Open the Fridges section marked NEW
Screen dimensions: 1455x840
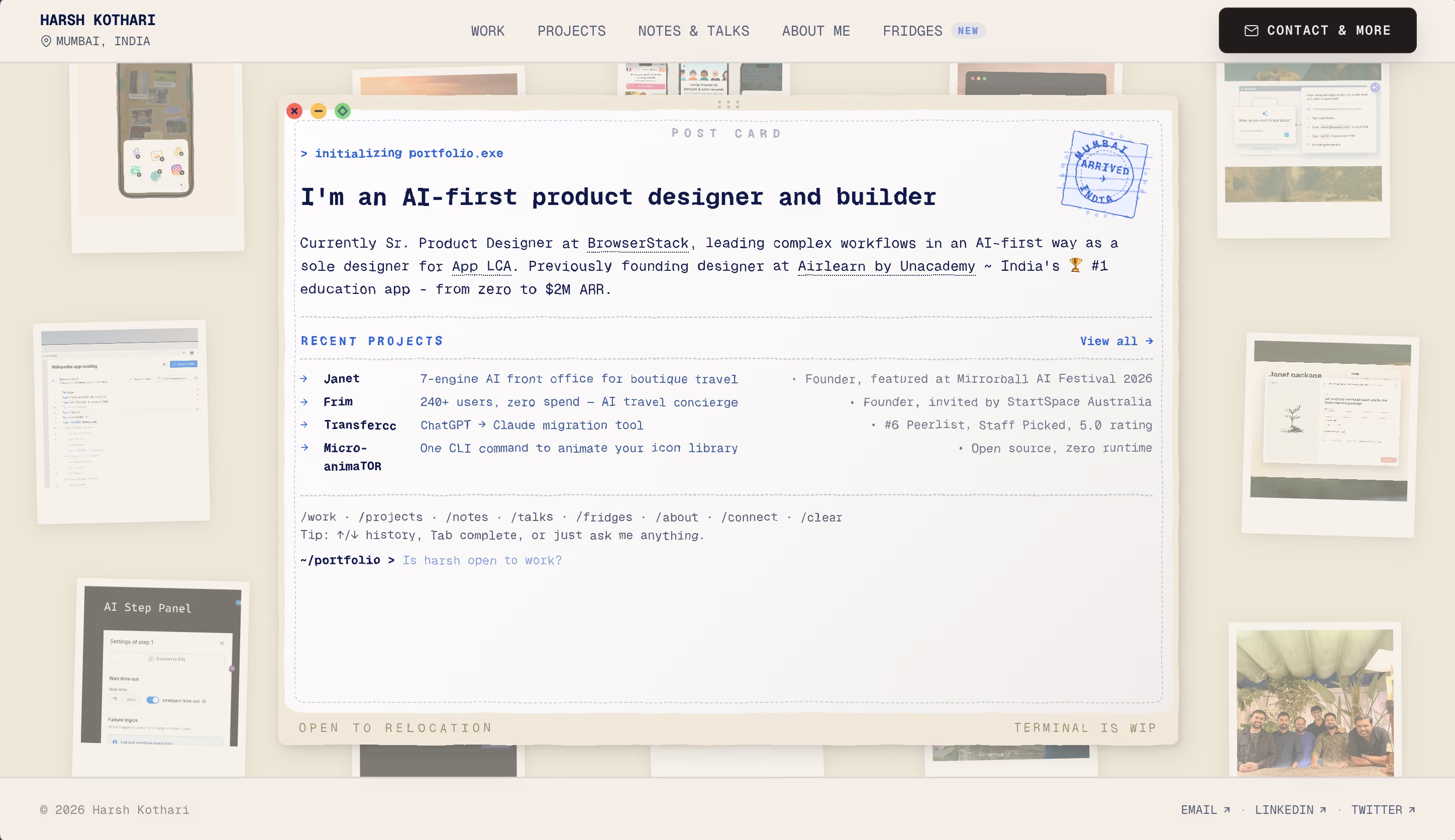tap(933, 31)
